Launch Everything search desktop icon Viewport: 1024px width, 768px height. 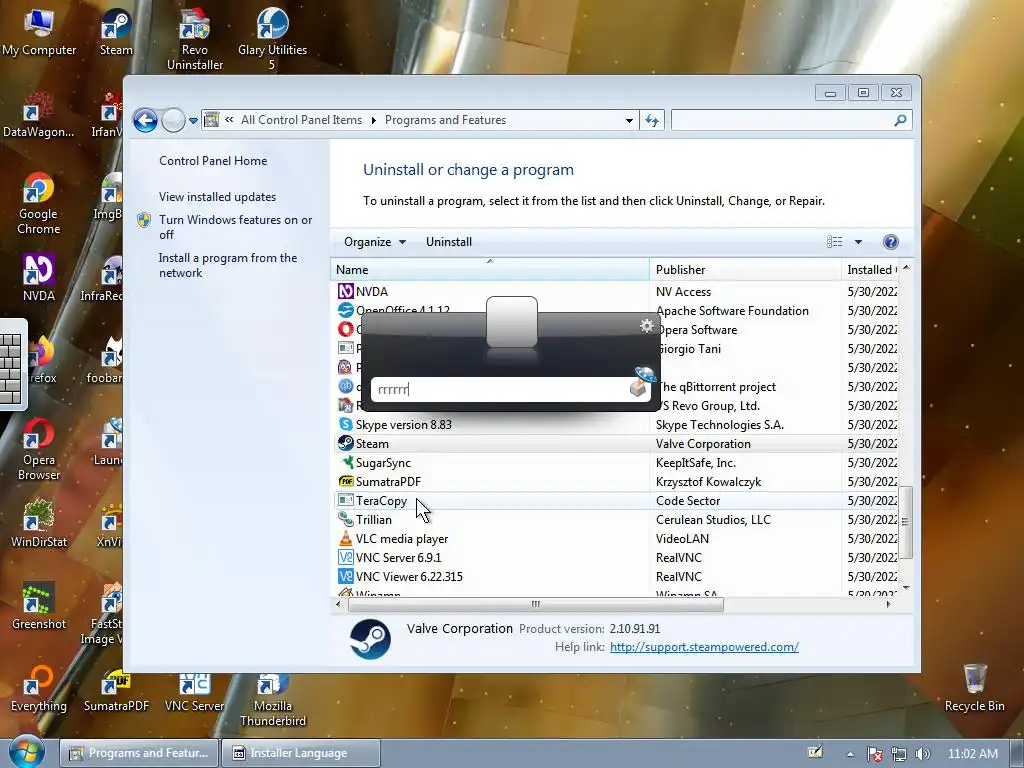coord(39,688)
